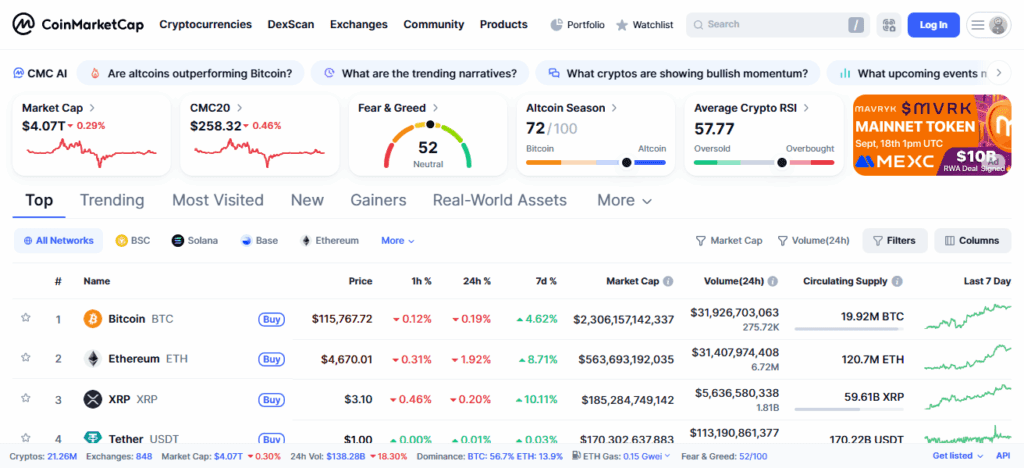Open the Columns button

pos(972,240)
